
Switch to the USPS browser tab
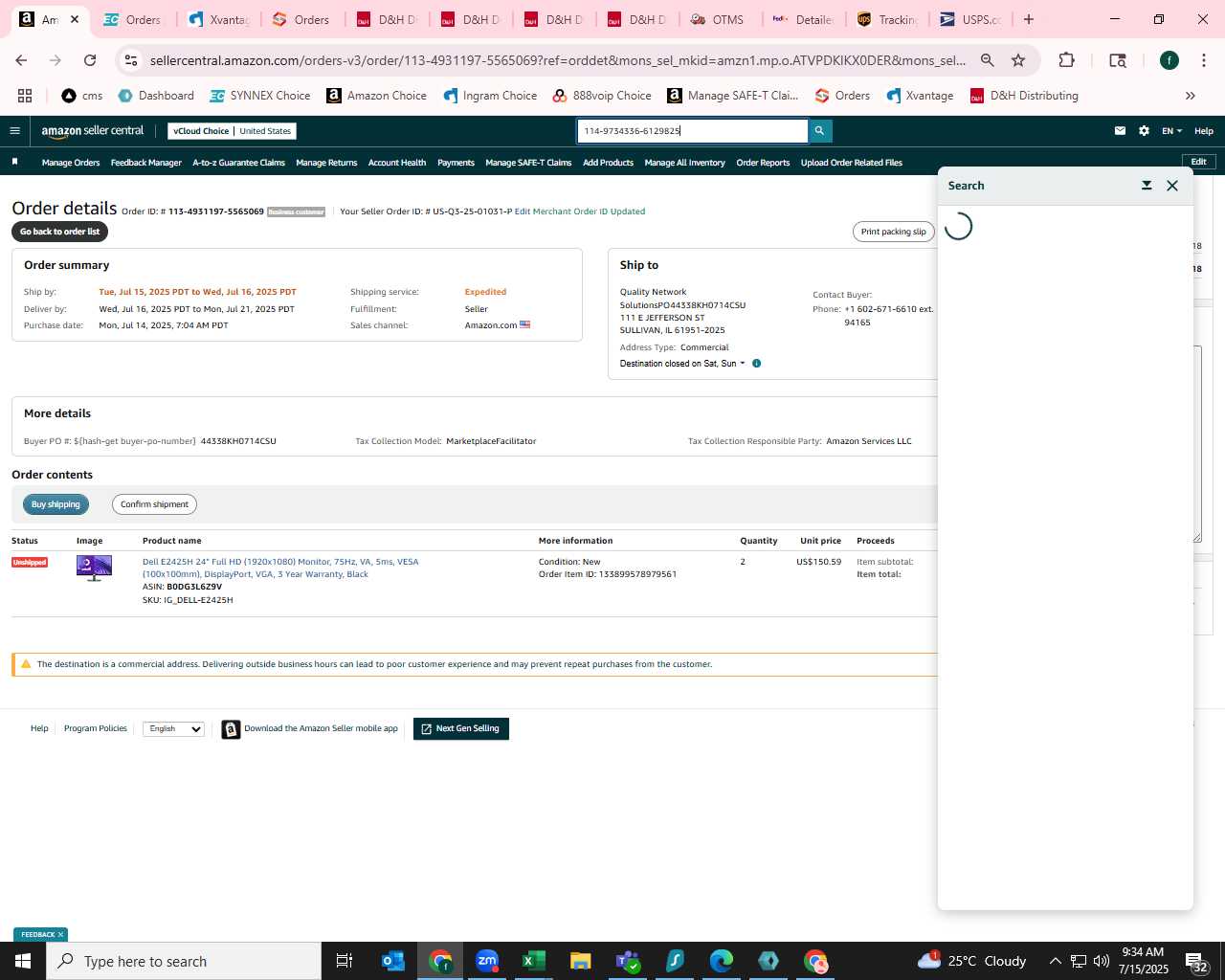[972, 19]
